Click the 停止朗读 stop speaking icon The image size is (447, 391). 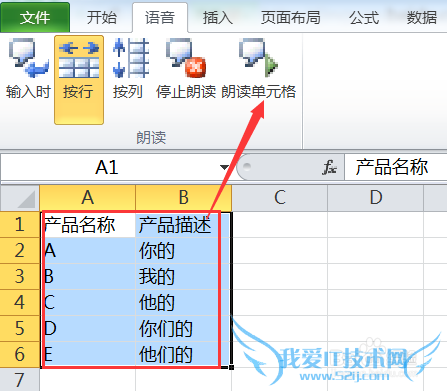[186, 58]
